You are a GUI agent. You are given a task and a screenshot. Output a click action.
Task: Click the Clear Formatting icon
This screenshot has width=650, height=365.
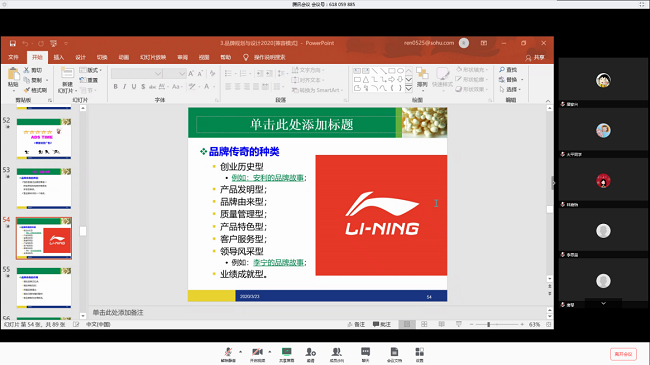[x=212, y=74]
